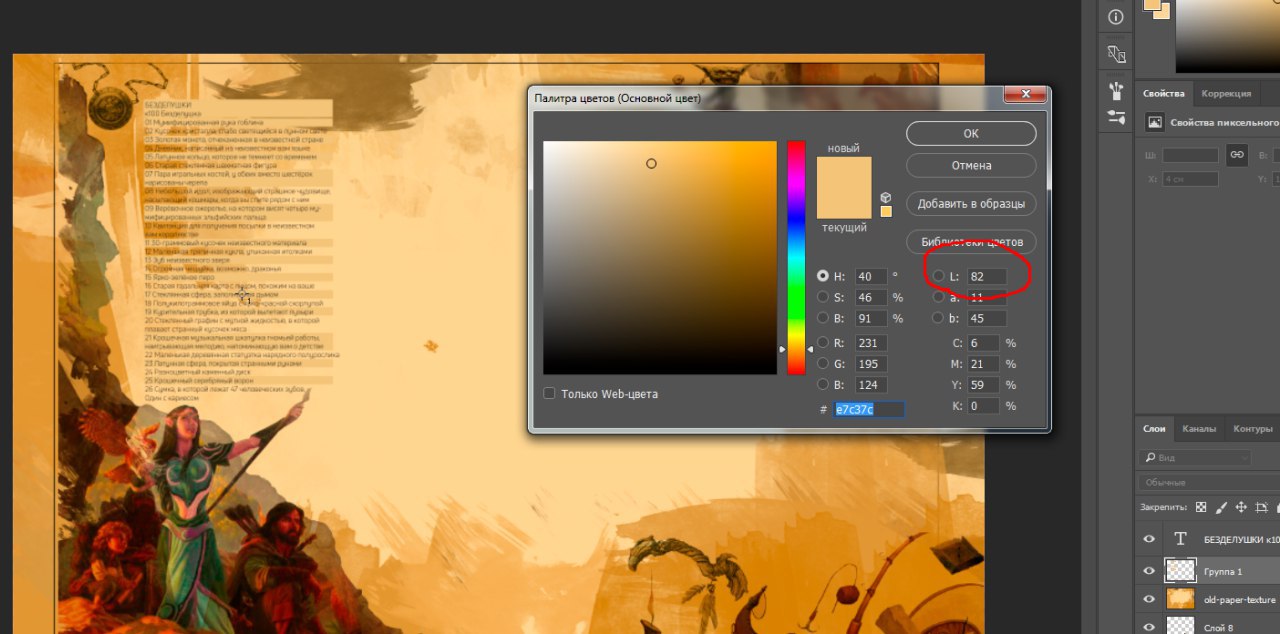The image size is (1280, 634).
Task: Click the web-safe color cube warning icon
Action: (886, 197)
